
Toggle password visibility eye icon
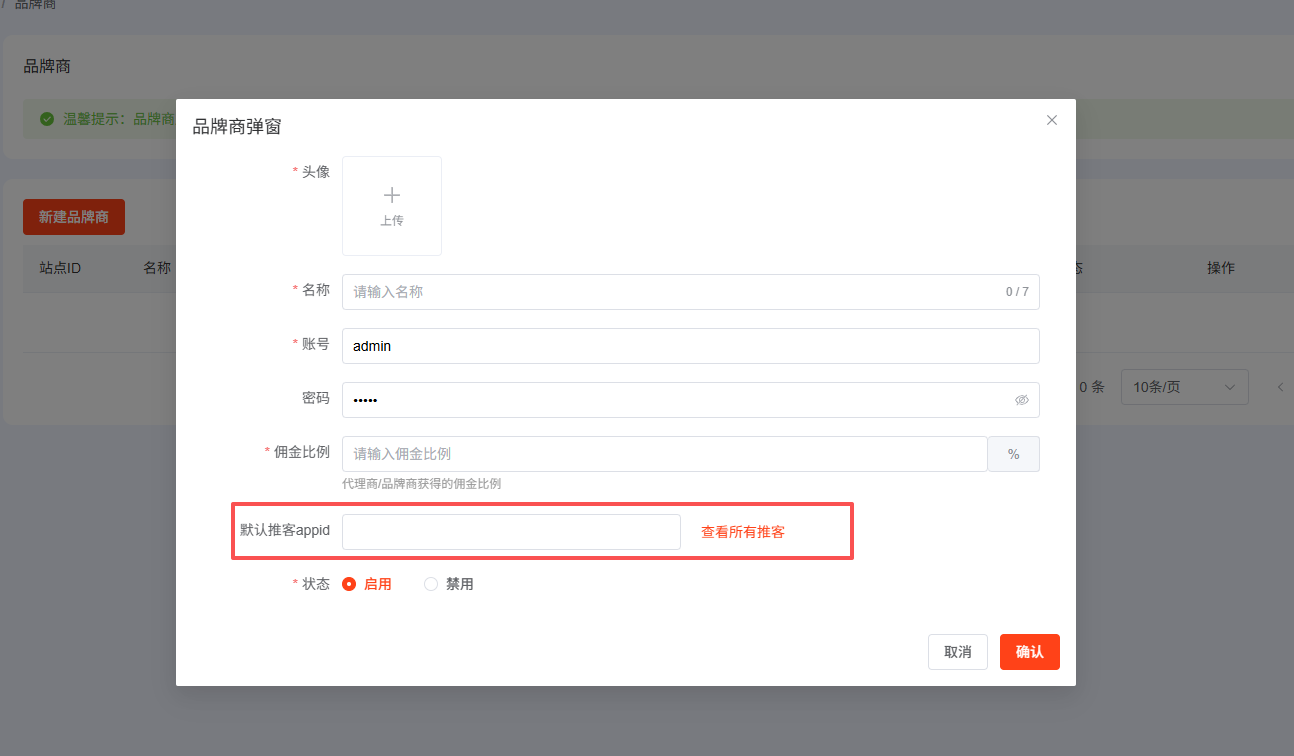pyautogui.click(x=1021, y=400)
